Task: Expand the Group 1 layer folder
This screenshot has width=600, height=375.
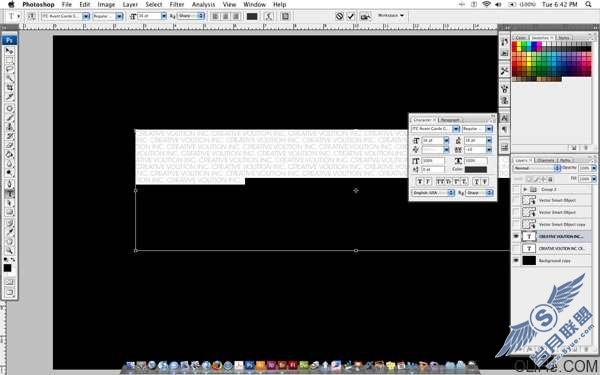Action: [x=525, y=189]
